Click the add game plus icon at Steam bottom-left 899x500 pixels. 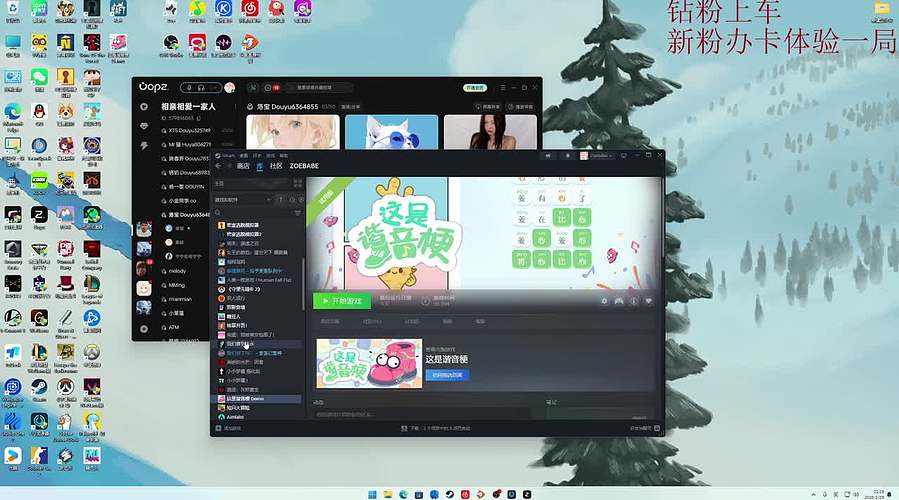(218, 428)
